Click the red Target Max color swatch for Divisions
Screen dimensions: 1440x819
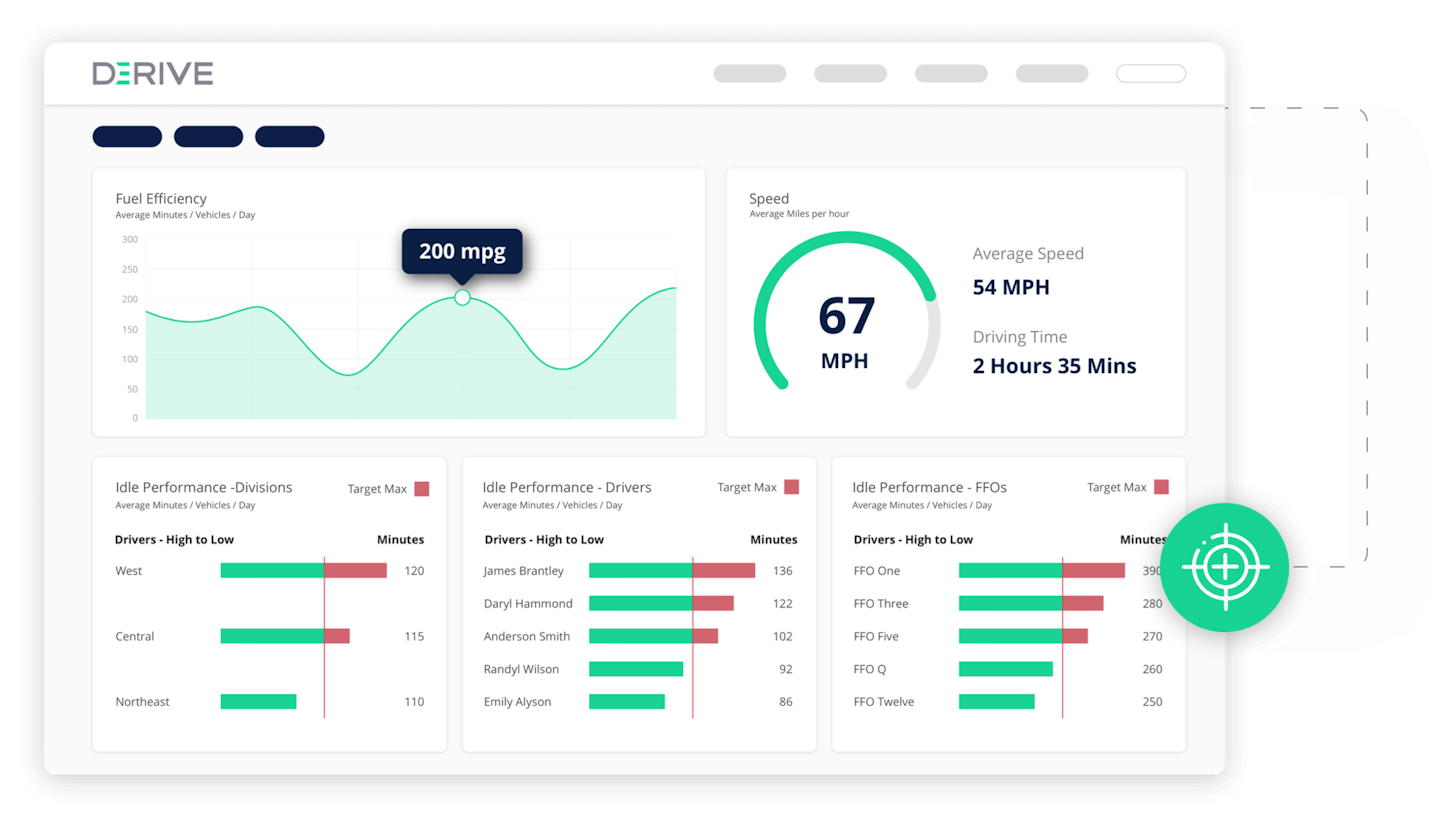point(421,488)
